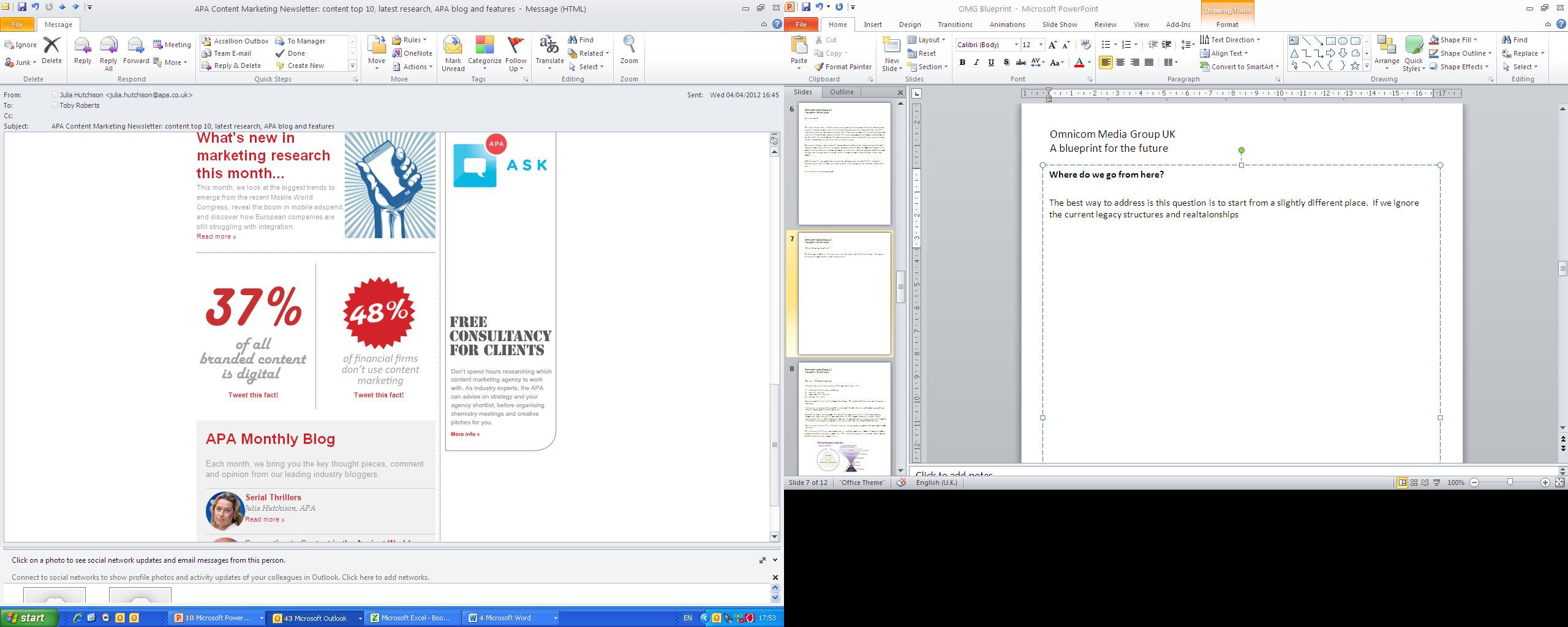Click the Strikethrough icon in Font group

(1020, 62)
